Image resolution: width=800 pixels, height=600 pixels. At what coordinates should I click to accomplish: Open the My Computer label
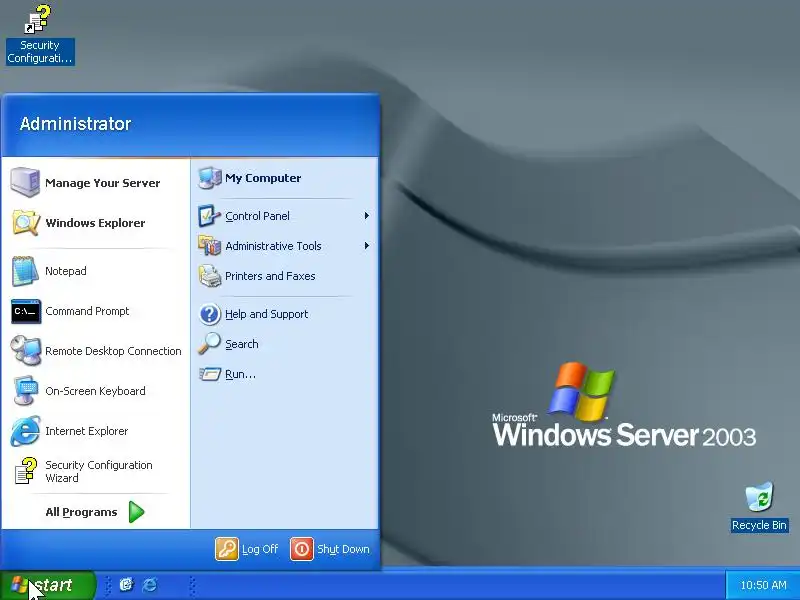click(x=263, y=178)
